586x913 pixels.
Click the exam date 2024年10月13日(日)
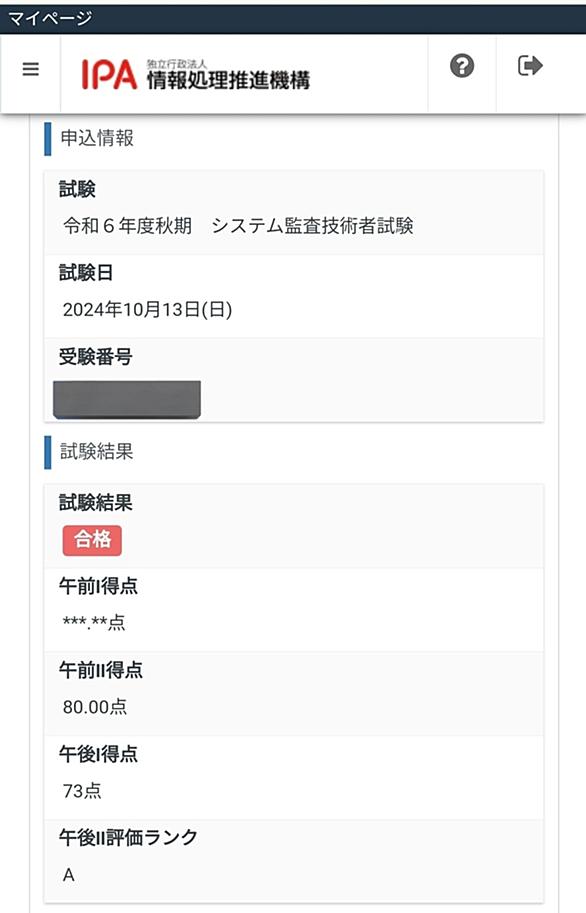[147, 309]
